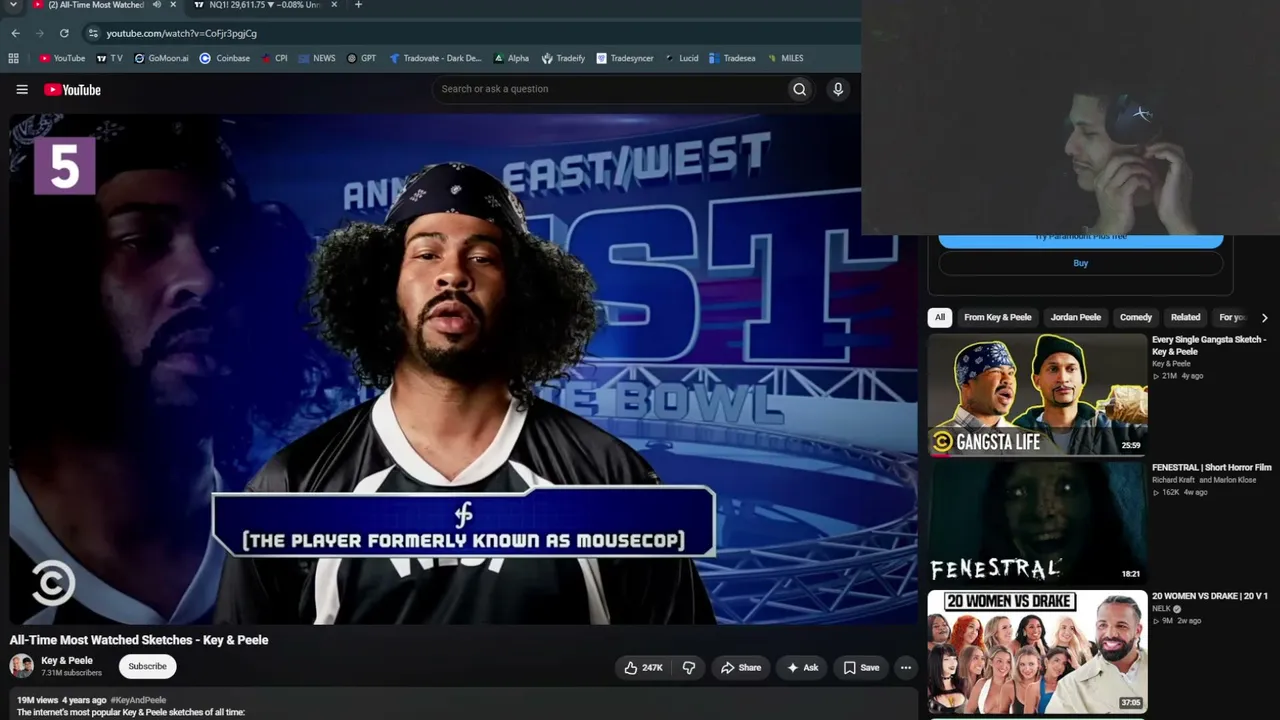The width and height of the screenshot is (1280, 720).
Task: Reload the YouTube page
Action: coord(64,33)
